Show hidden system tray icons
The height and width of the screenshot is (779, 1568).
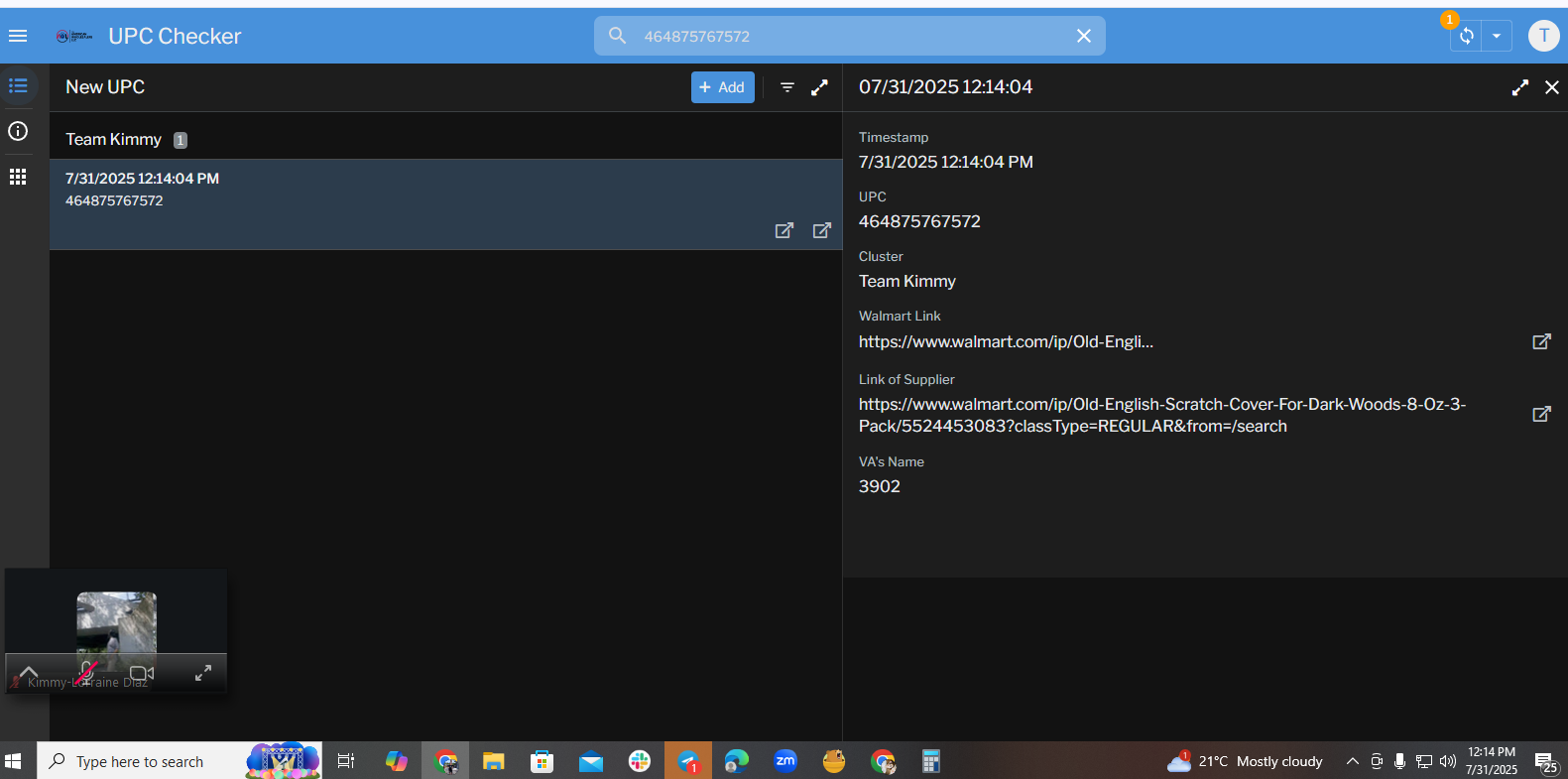pos(1352,761)
